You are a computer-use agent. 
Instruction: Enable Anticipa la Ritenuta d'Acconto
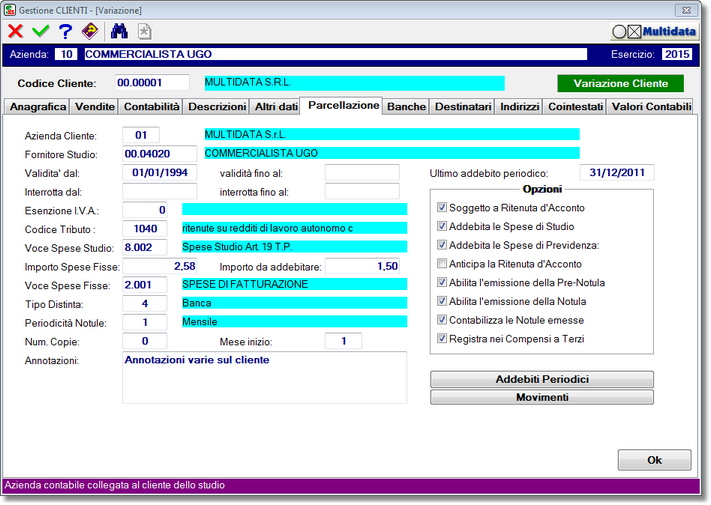[442, 263]
